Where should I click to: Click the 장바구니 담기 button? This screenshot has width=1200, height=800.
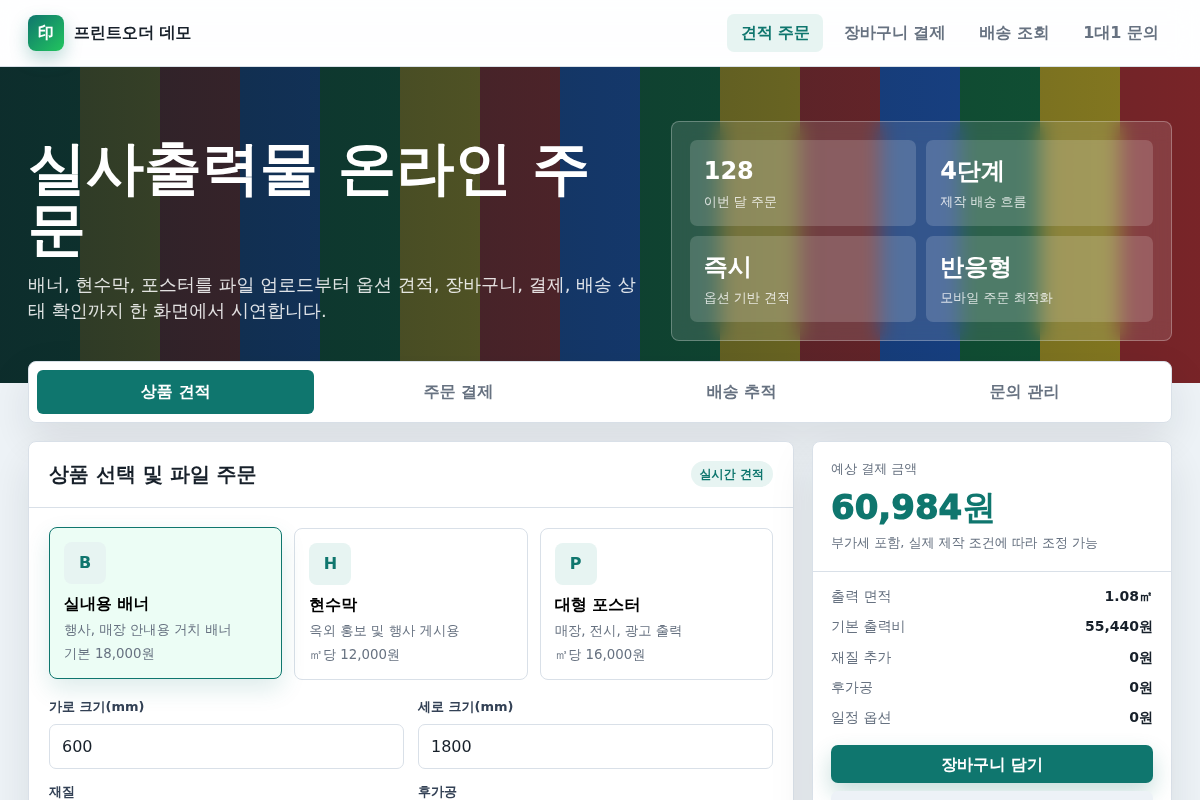[992, 764]
